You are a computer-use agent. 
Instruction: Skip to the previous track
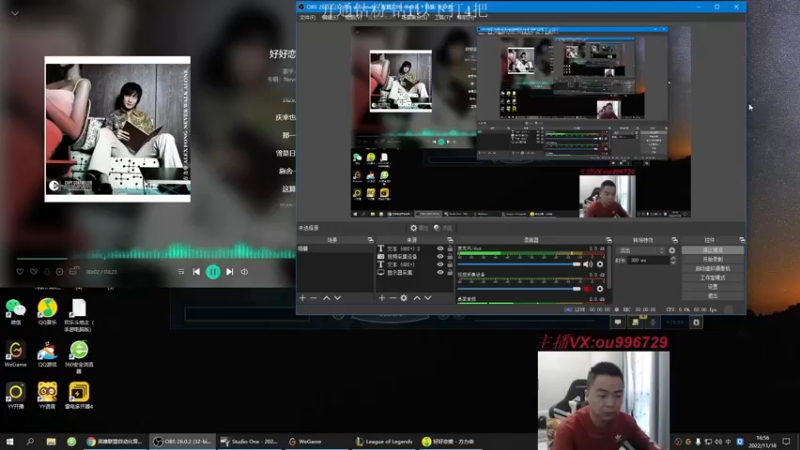(196, 272)
